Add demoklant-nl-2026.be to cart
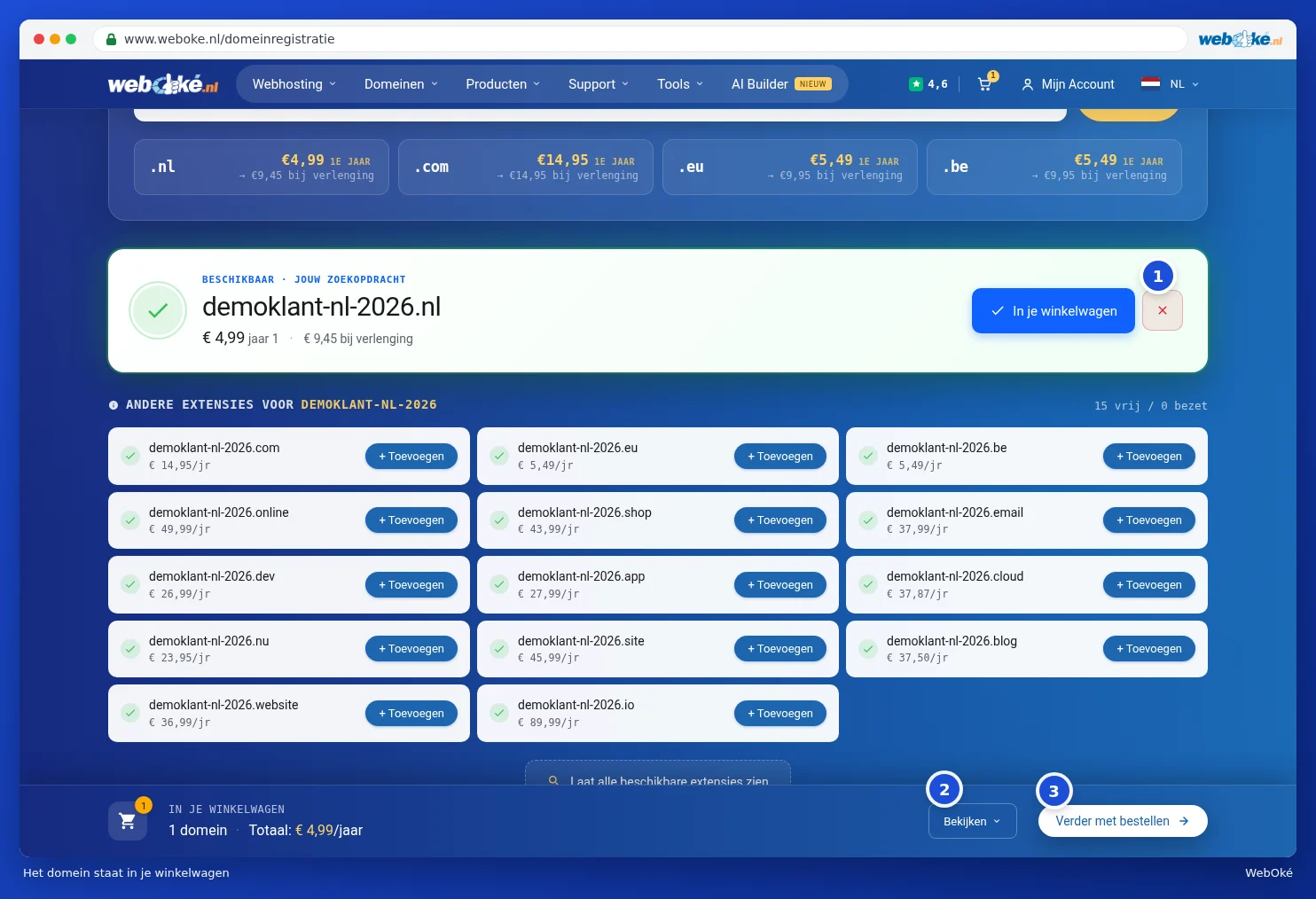The width and height of the screenshot is (1316, 899). (x=1149, y=457)
